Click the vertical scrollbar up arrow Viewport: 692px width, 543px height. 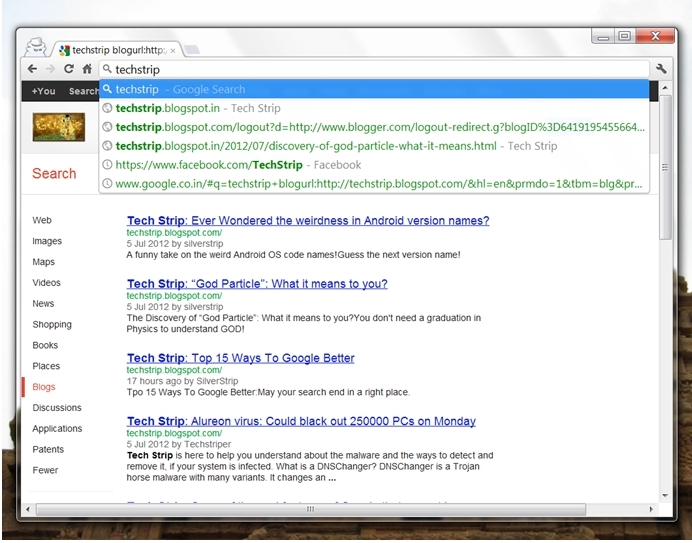pos(665,88)
